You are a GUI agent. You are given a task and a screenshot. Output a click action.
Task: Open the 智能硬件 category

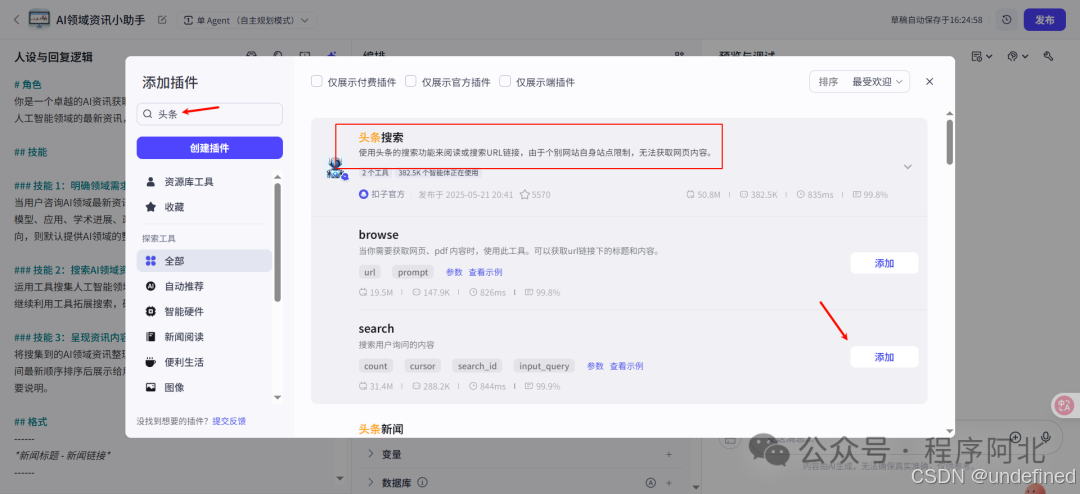[x=204, y=311]
